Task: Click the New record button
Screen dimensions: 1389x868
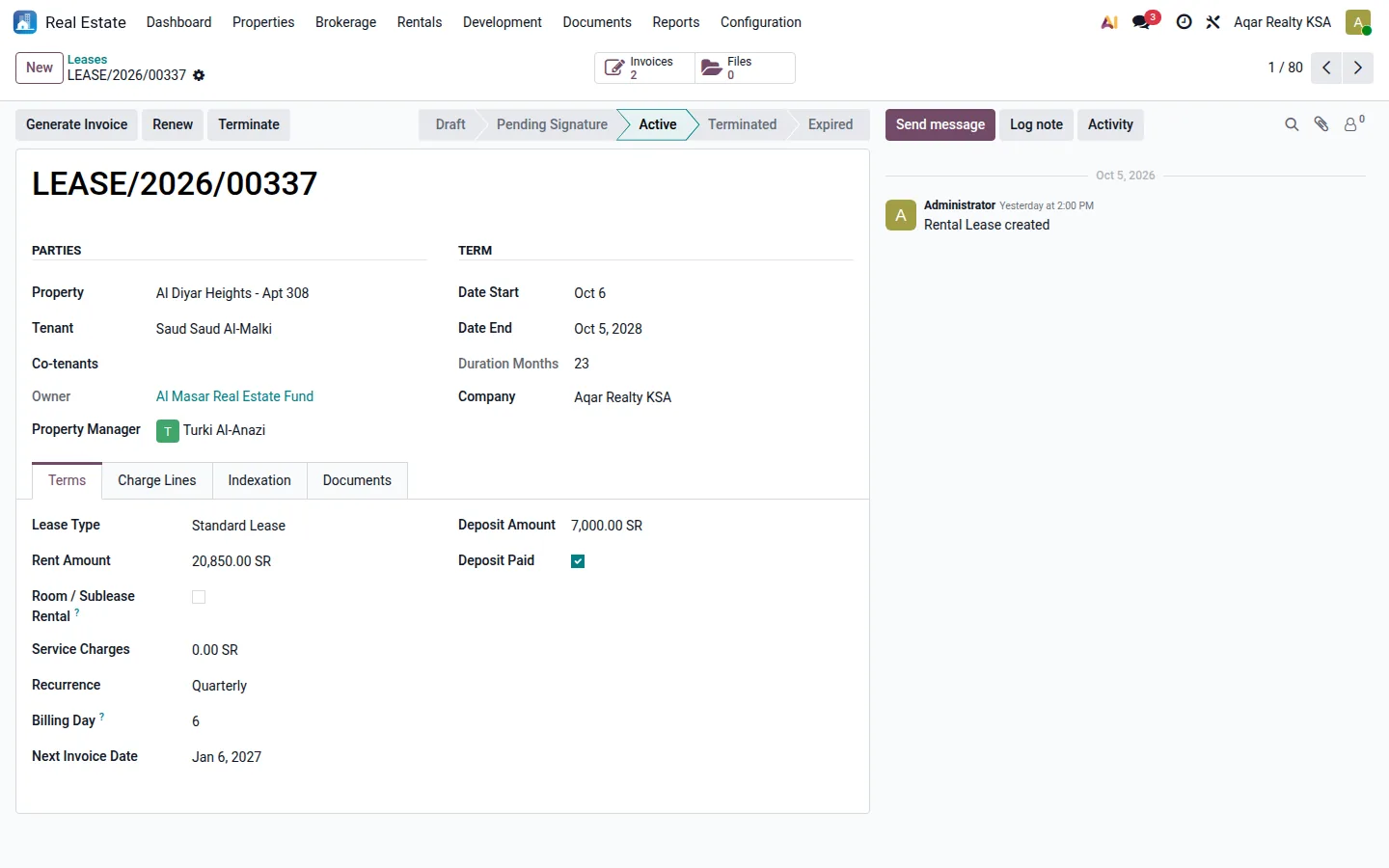Action: (x=40, y=68)
